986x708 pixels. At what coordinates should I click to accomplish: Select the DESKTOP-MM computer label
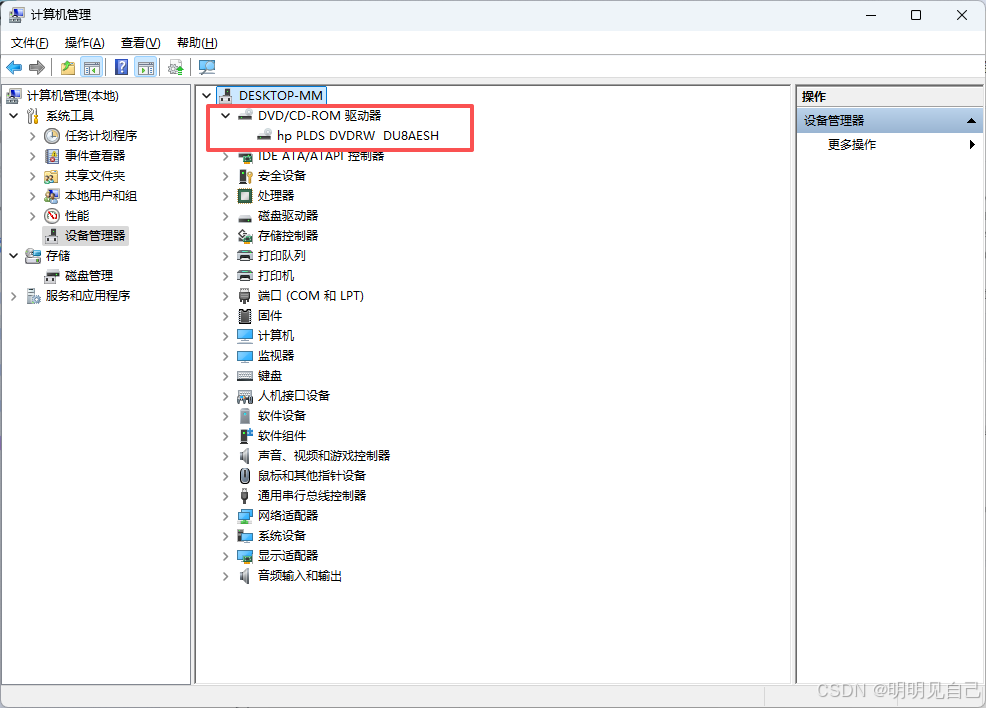(x=280, y=96)
